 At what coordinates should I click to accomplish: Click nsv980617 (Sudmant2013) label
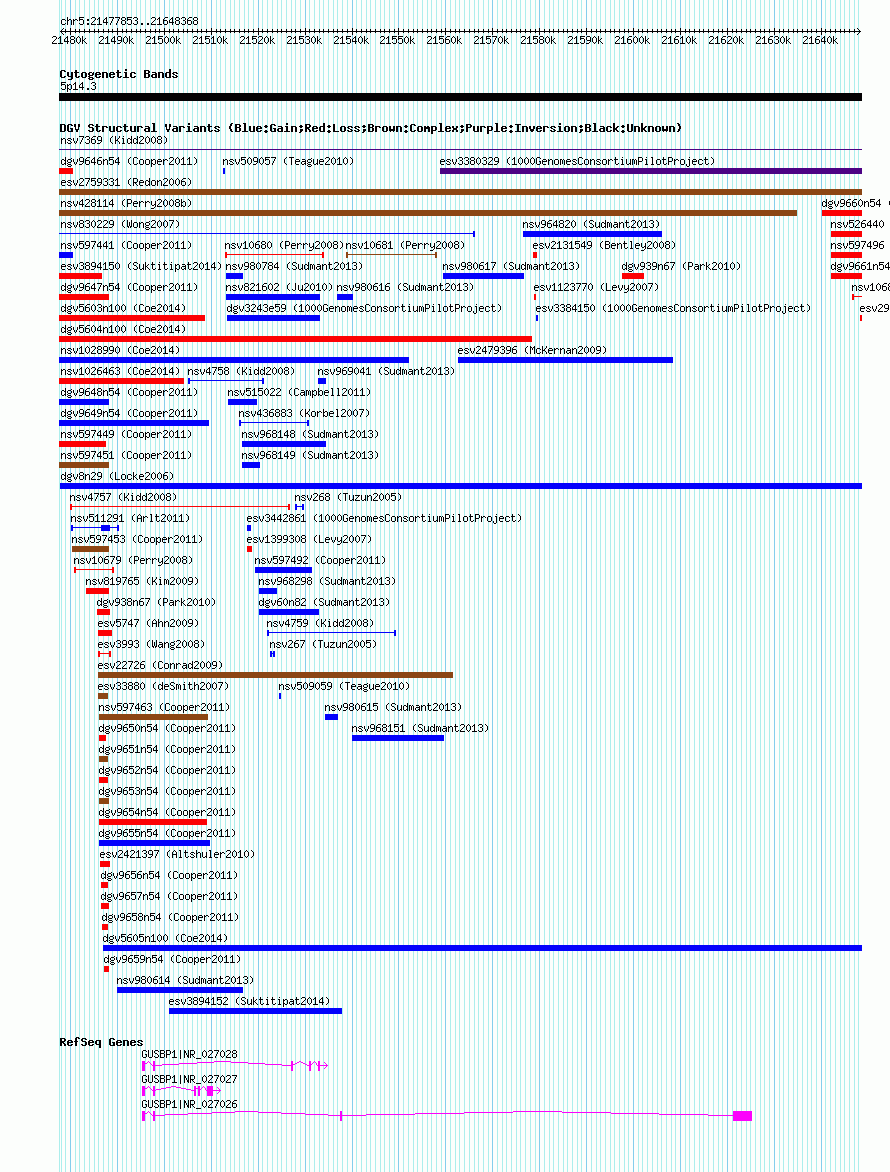(511, 266)
